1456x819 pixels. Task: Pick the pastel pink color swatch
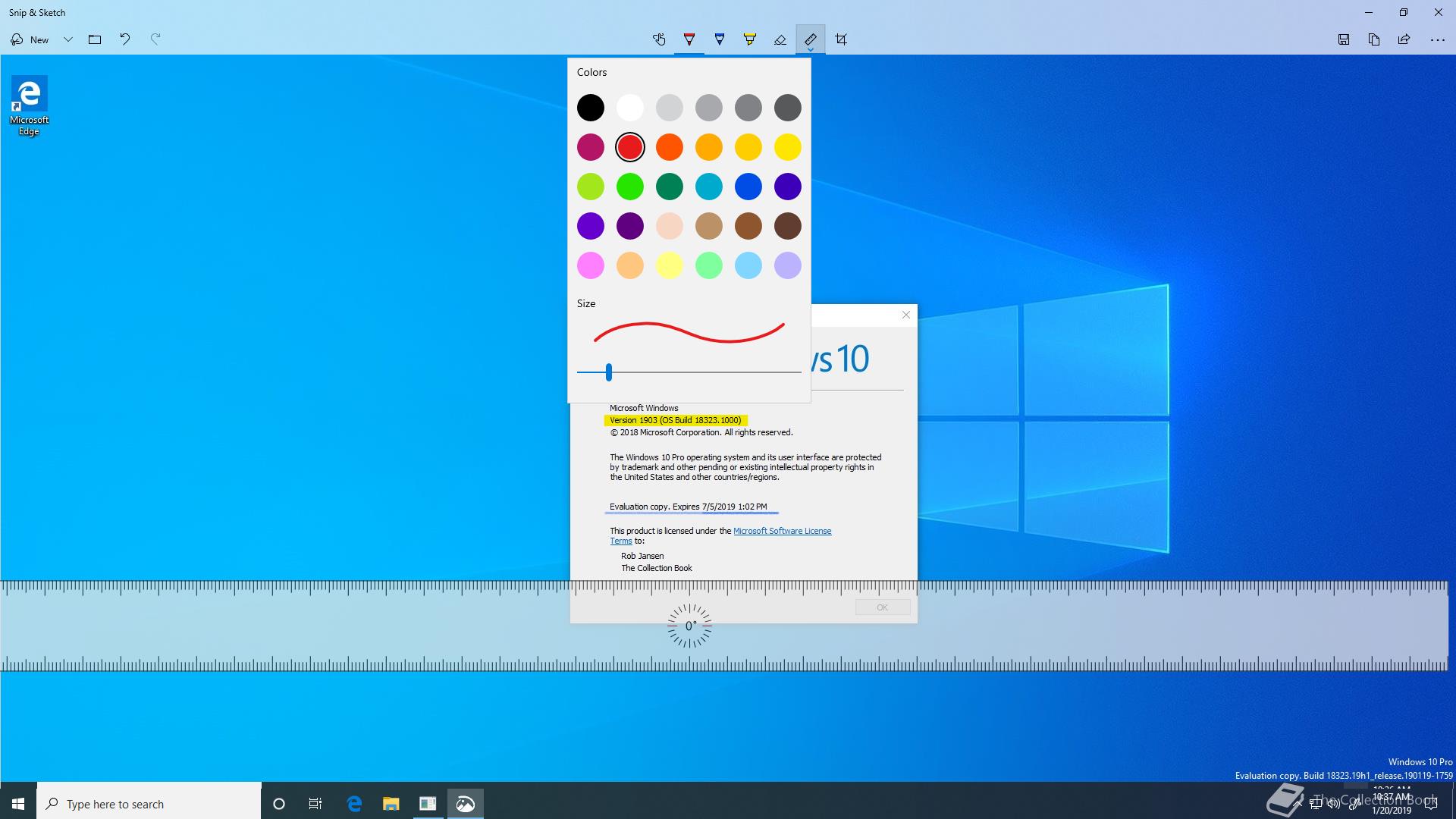591,265
